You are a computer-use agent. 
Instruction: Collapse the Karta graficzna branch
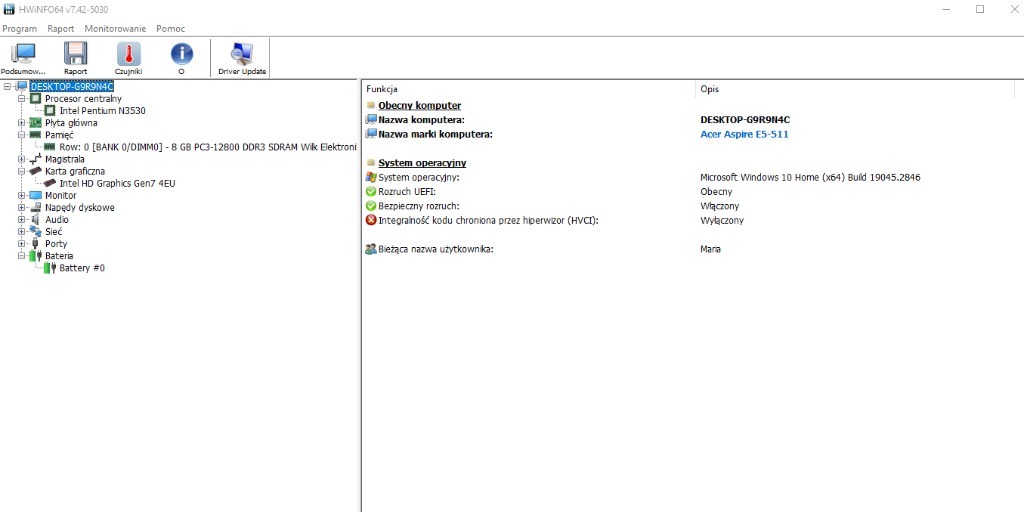pos(22,171)
